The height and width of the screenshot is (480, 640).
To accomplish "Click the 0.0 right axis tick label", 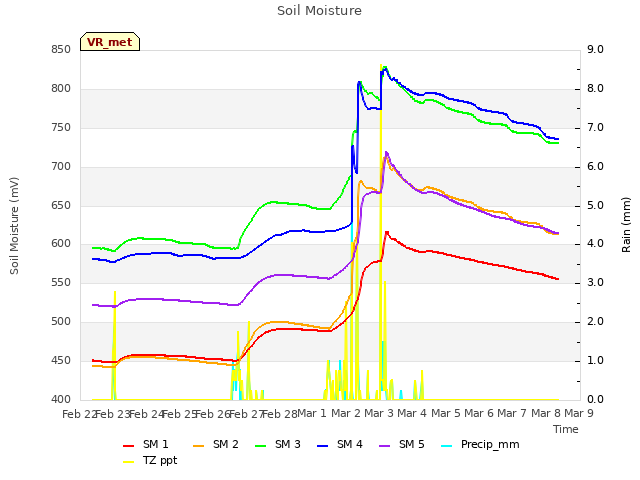I will [595, 400].
